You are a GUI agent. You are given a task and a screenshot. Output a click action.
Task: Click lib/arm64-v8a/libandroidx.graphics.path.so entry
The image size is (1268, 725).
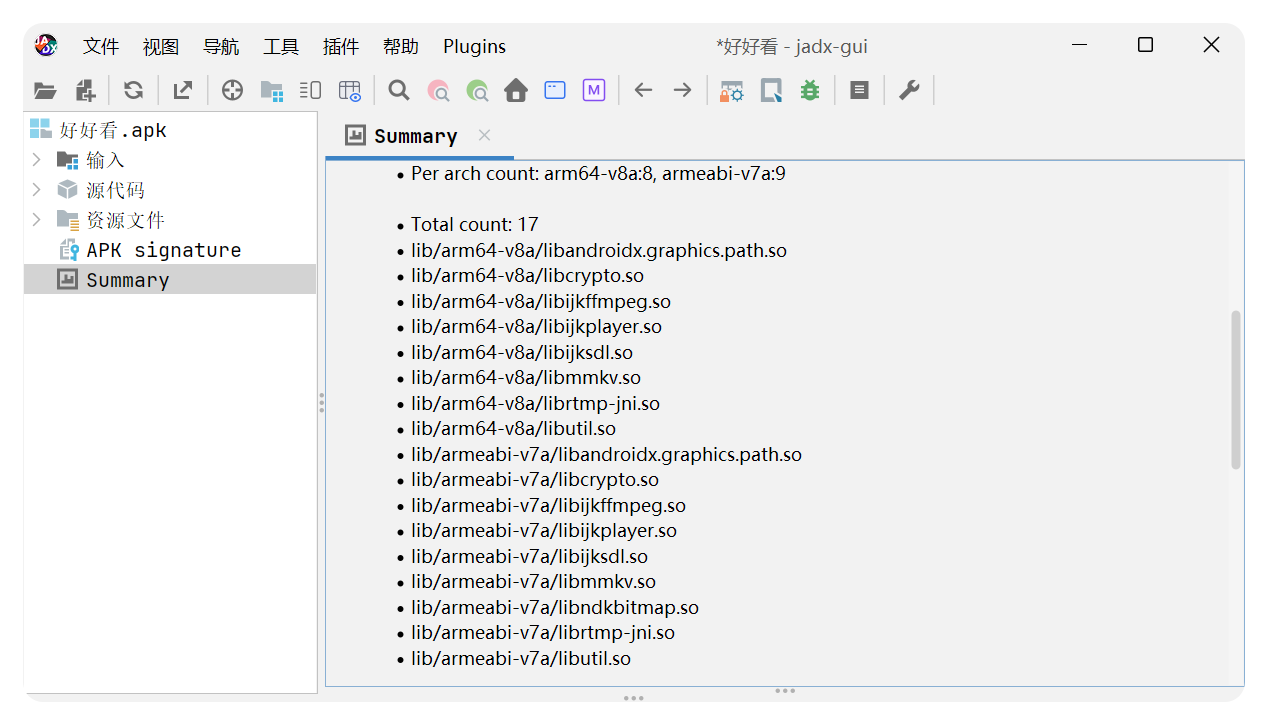(x=599, y=250)
